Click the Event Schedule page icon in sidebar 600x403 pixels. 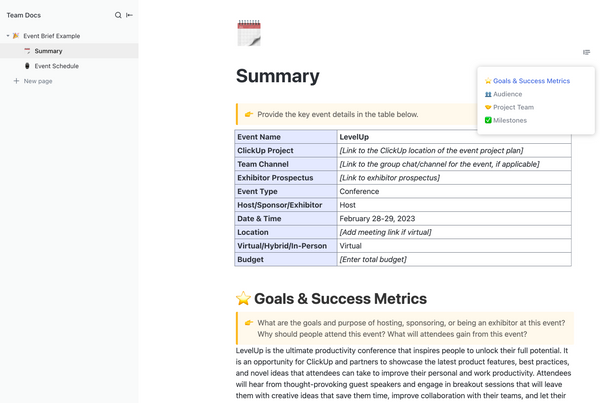[27, 66]
